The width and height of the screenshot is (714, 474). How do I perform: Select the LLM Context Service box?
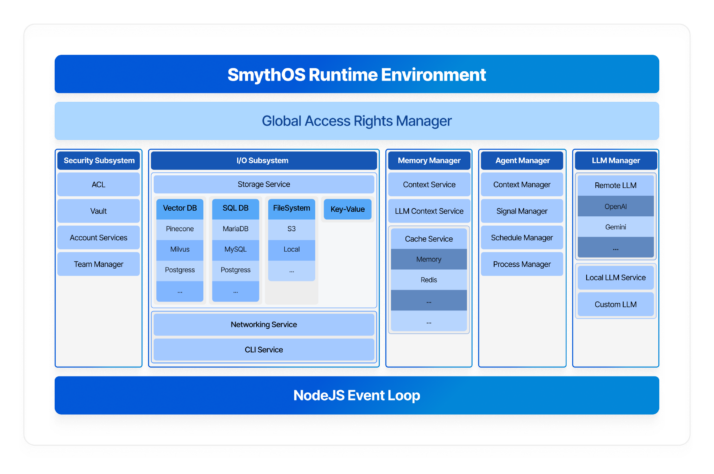tap(429, 211)
